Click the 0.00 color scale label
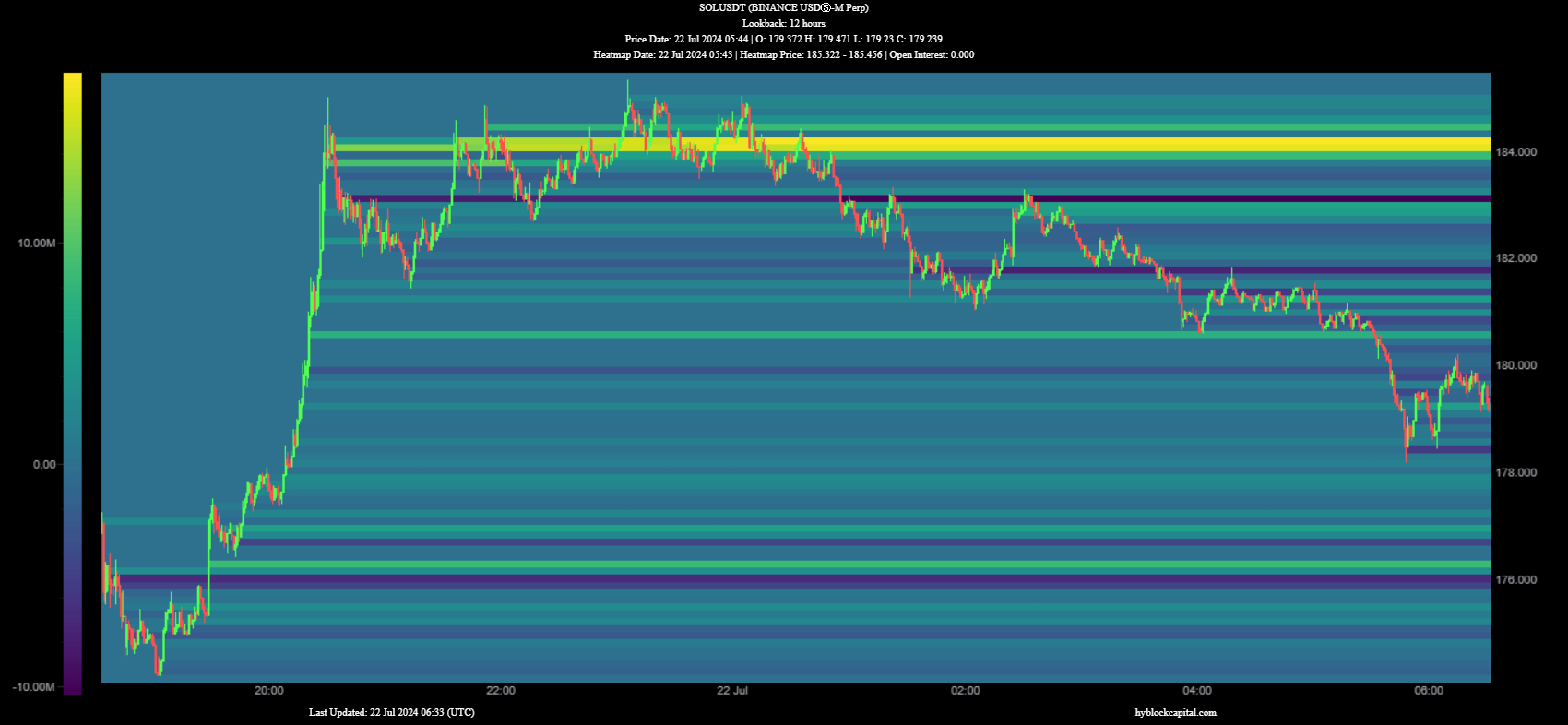This screenshot has width=1568, height=725. pos(44,464)
